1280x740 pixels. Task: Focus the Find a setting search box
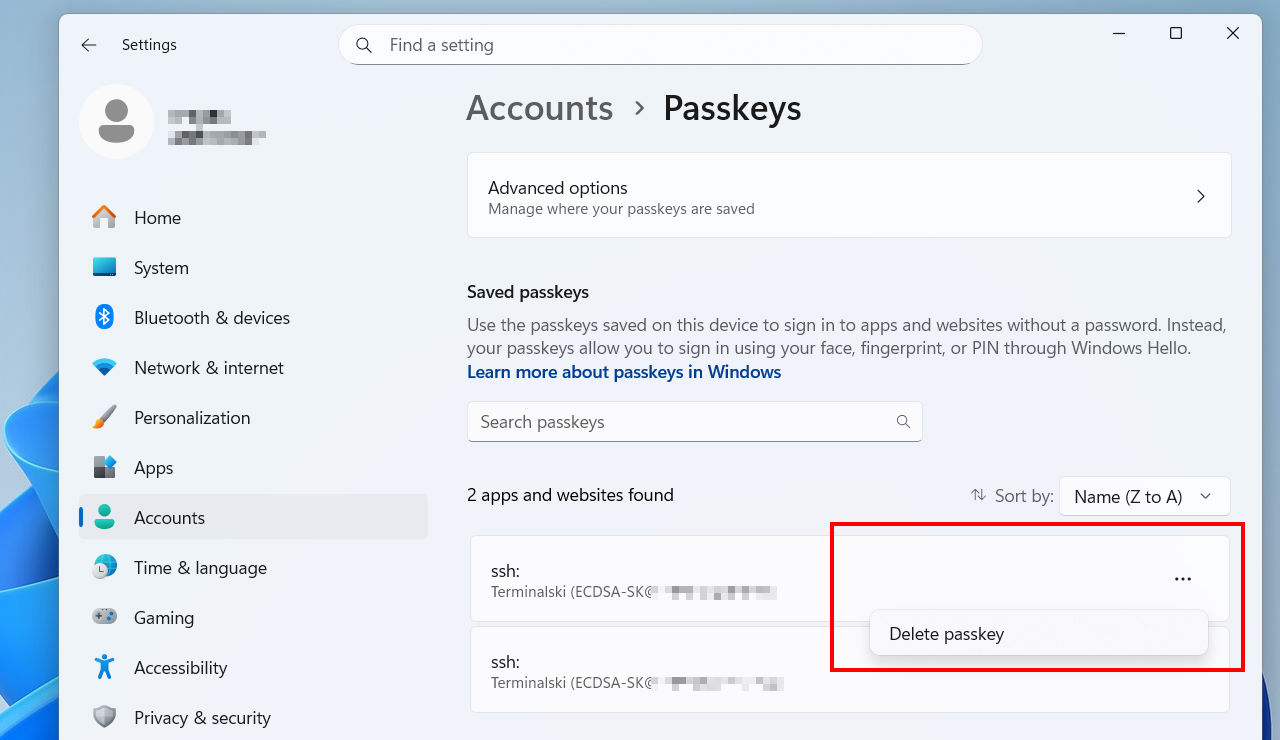660,45
